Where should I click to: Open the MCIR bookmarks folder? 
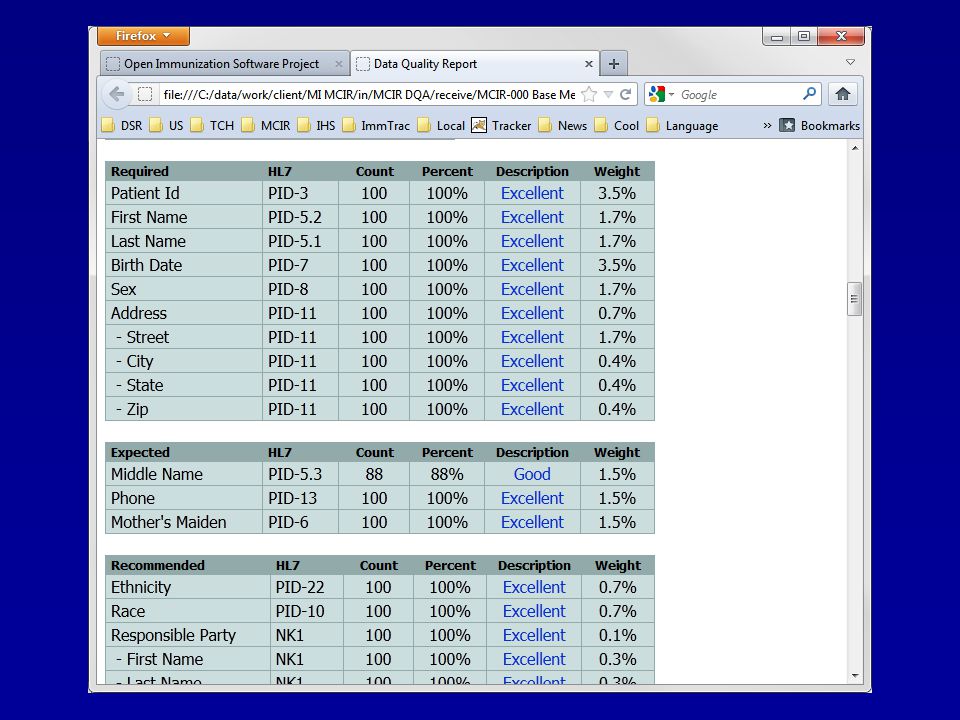266,126
